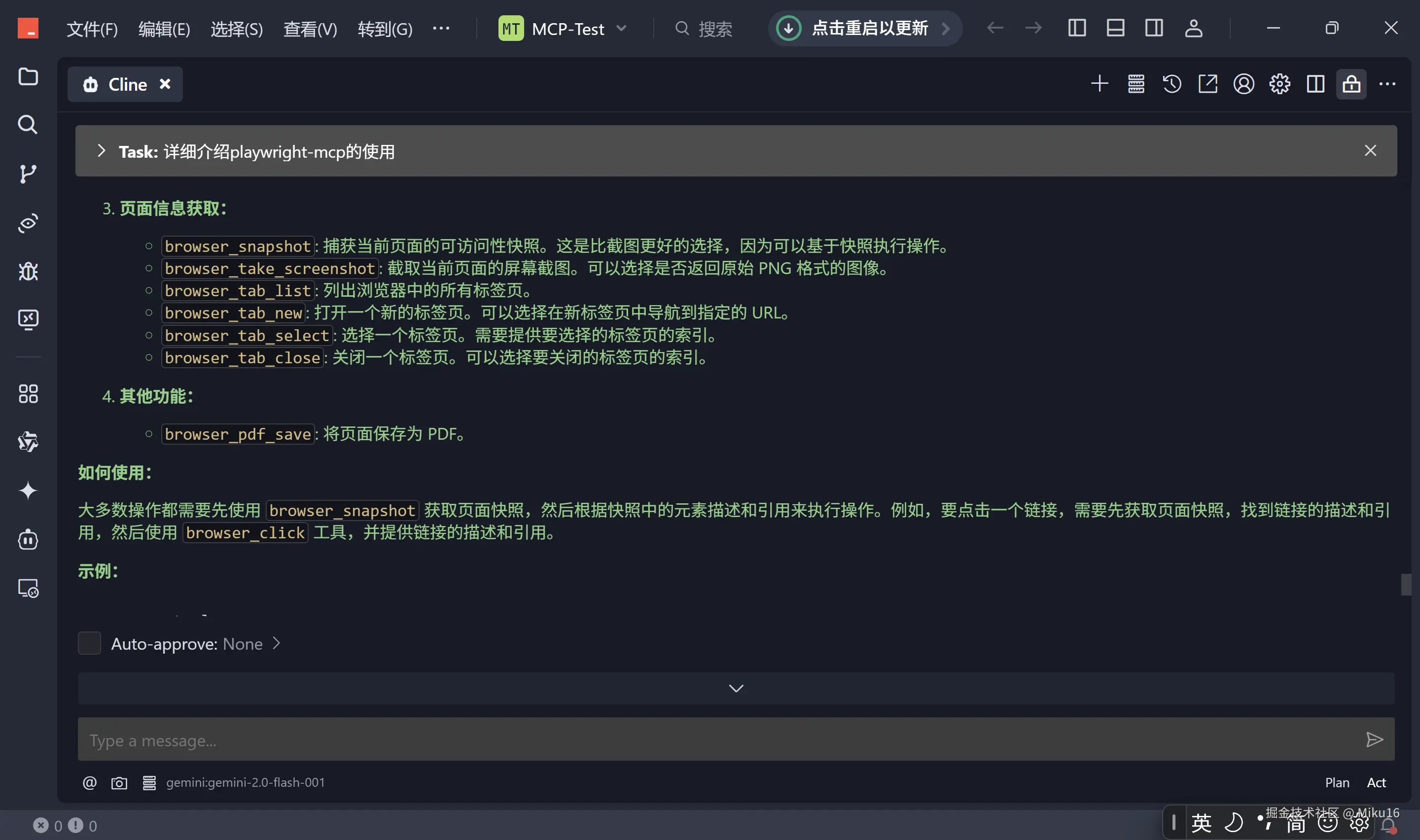Image resolution: width=1420 pixels, height=840 pixels.
Task: Open the 文件(F) menu
Action: (92, 28)
